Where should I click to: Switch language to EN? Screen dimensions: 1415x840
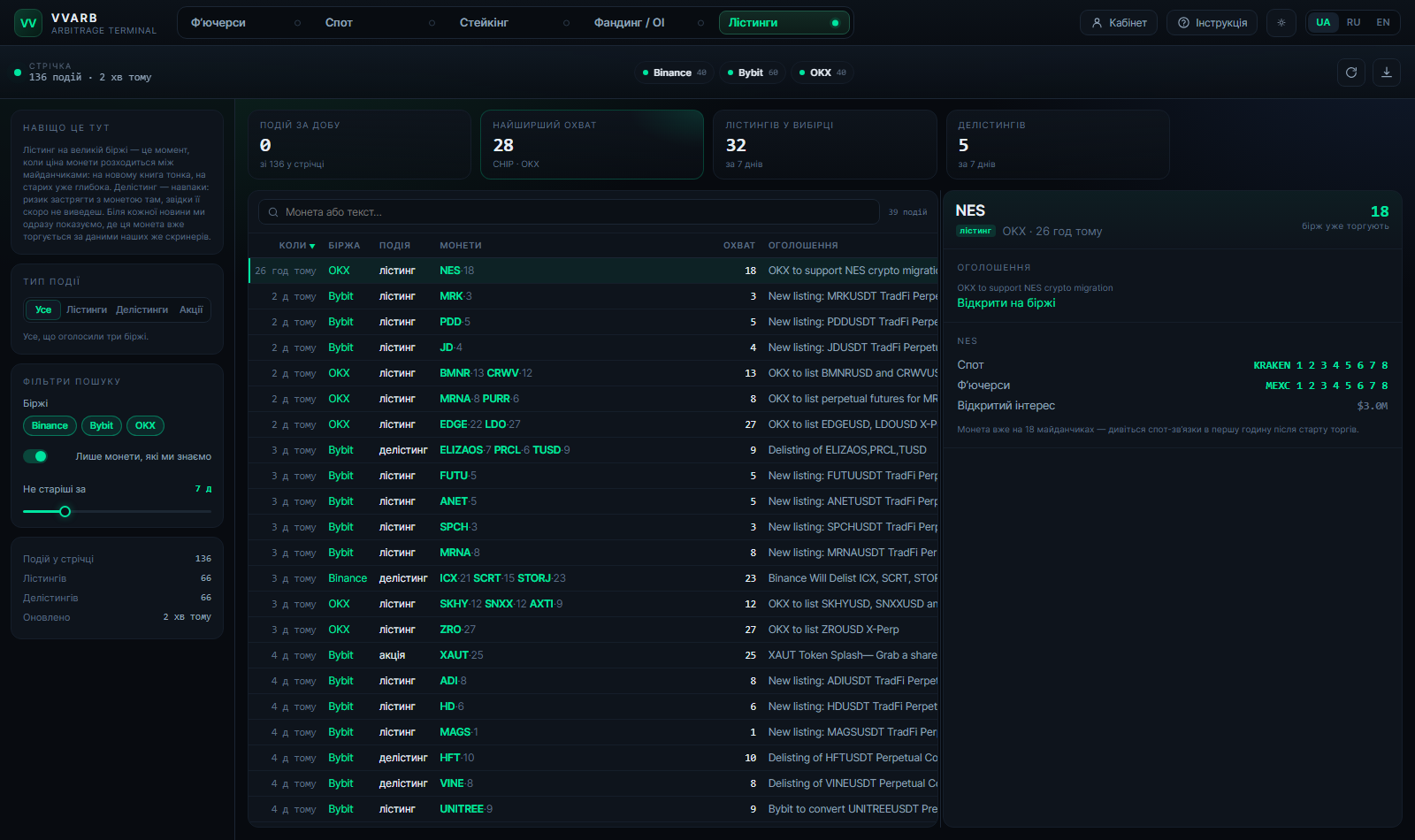pyautogui.click(x=1383, y=23)
